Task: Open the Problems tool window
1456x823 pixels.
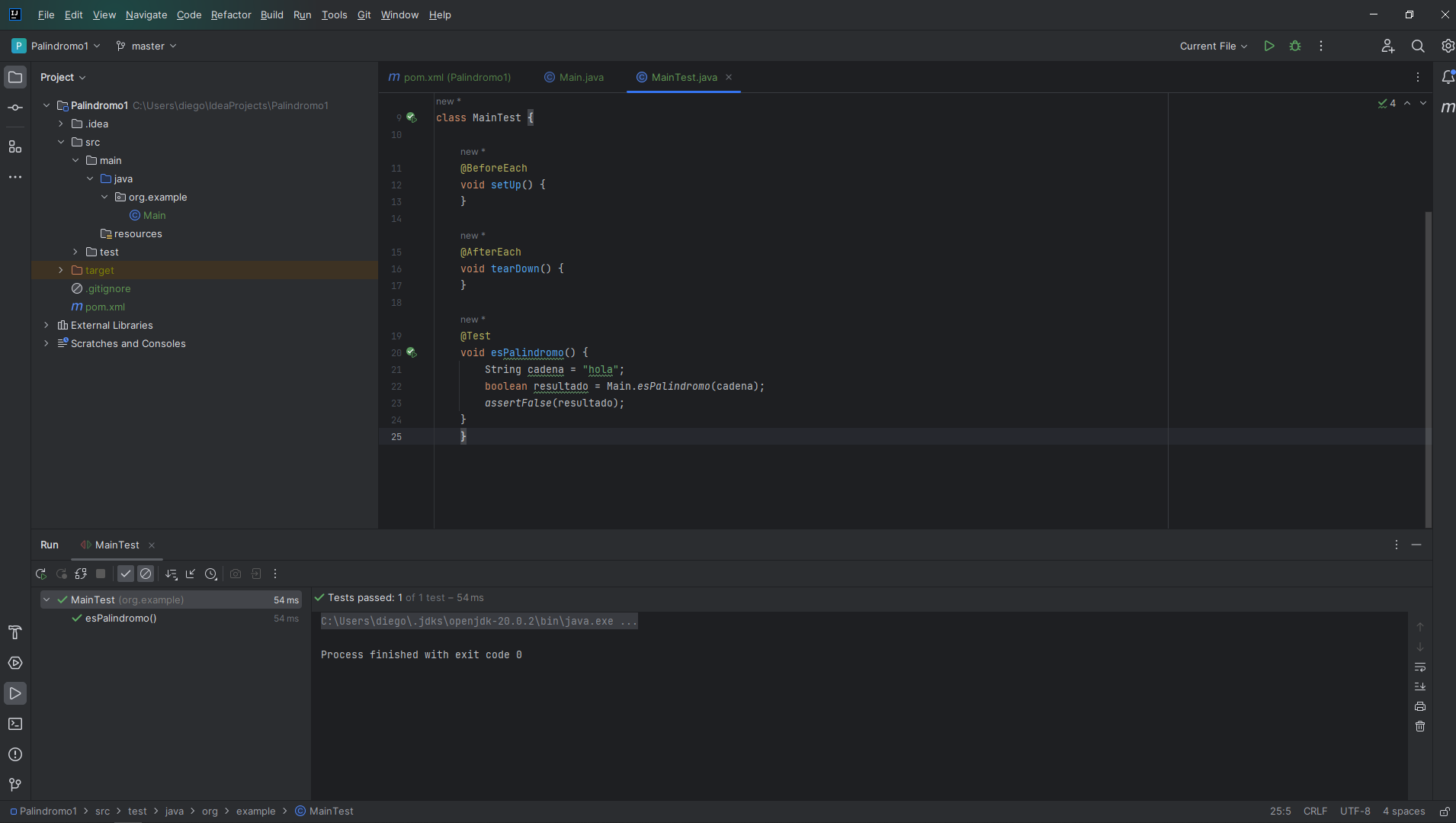Action: (15, 754)
